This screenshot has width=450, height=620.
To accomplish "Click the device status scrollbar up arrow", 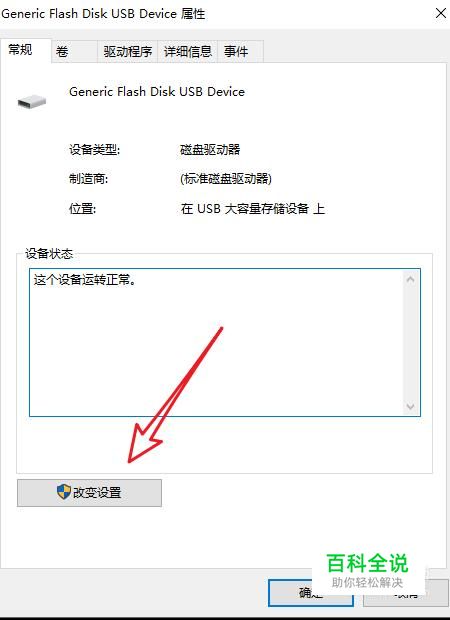I will click(x=410, y=280).
